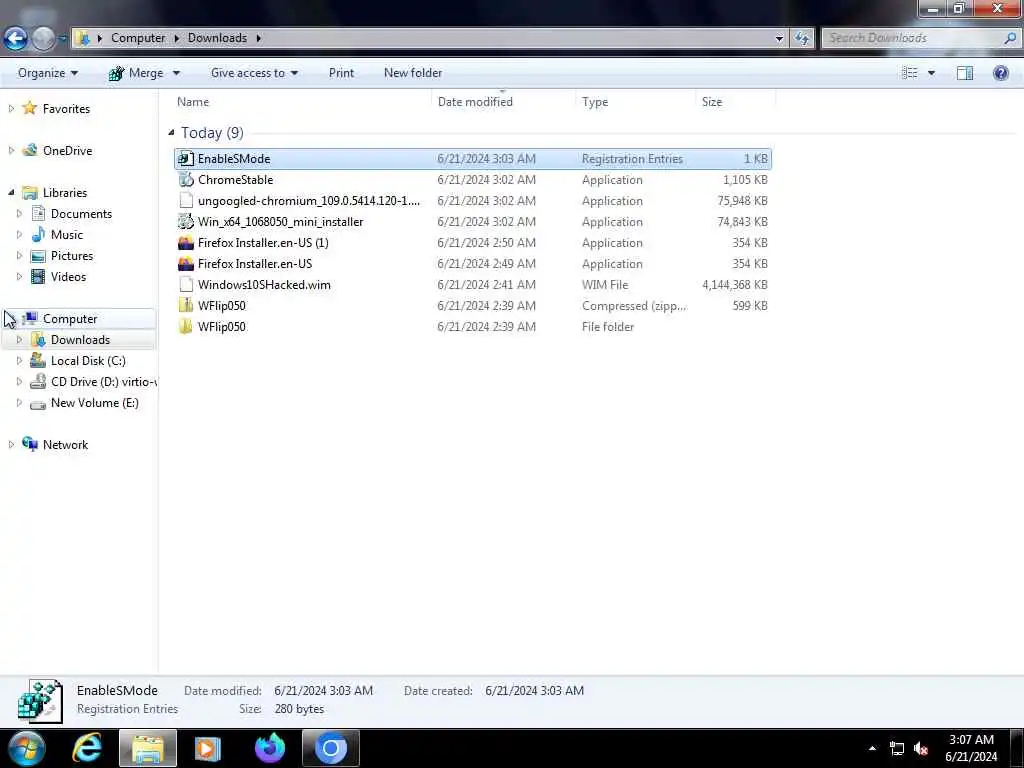Screen dimensions: 1024x768
Task: Select New Volume (E:) in navigation pane
Action: (x=95, y=403)
